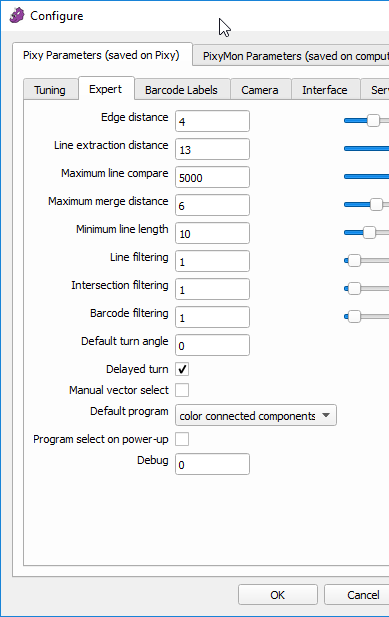Click the Minimum line length slider handle
This screenshot has height=617, width=389.
[369, 232]
